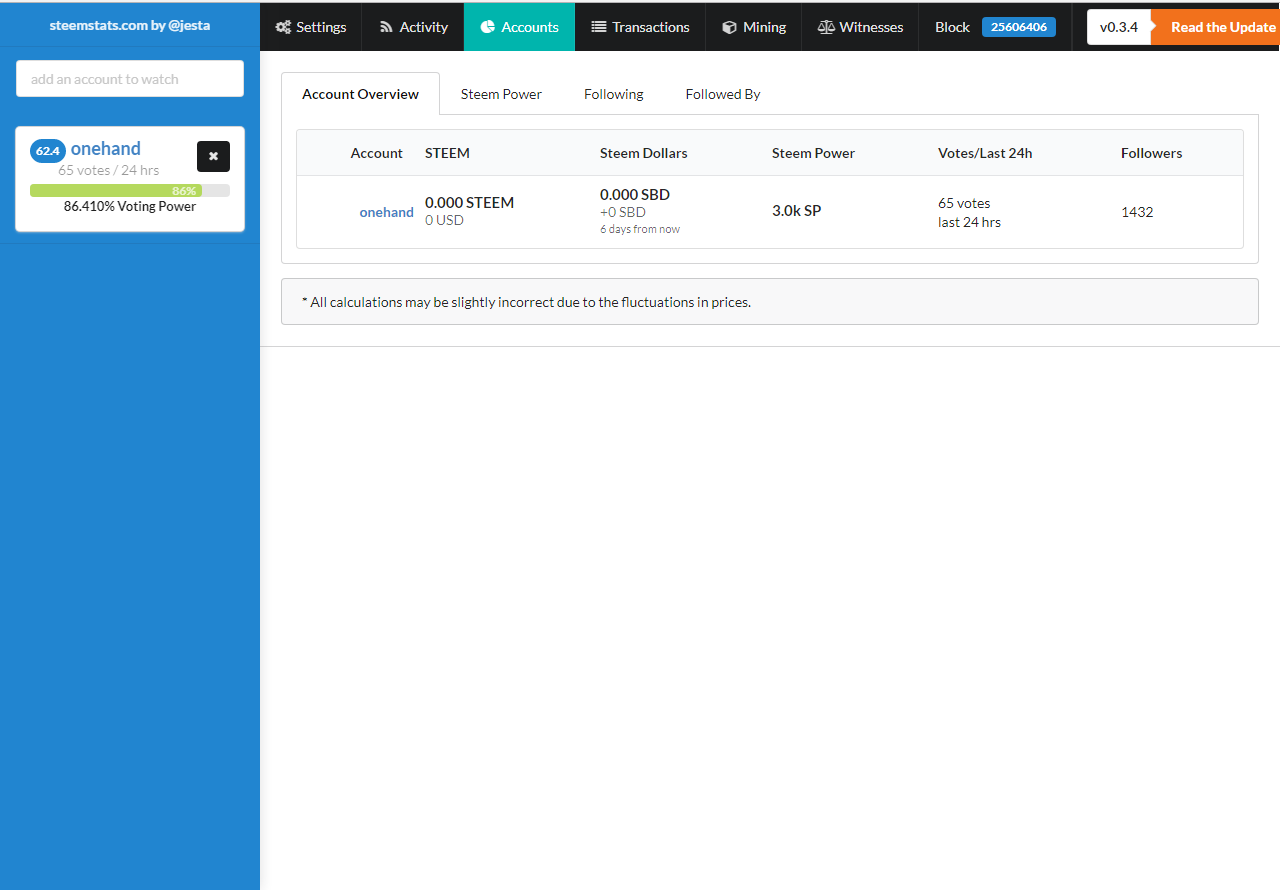Switch to the Steem Power tab
Screen dimensions: 1280x890
[501, 94]
